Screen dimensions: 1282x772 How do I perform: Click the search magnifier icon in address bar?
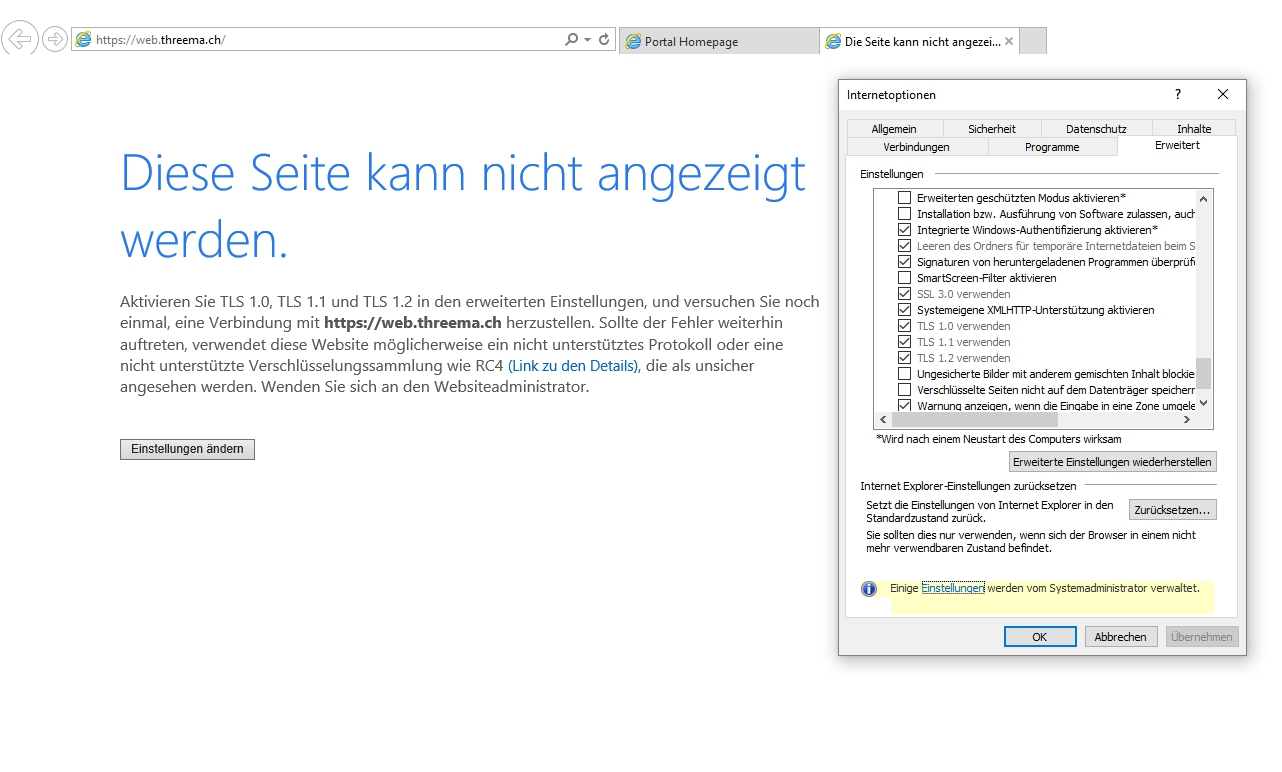(571, 40)
